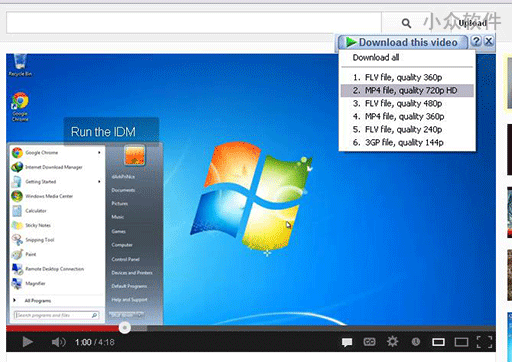Open the player settings gear
Image resolution: width=512 pixels, height=362 pixels.
tap(392, 341)
